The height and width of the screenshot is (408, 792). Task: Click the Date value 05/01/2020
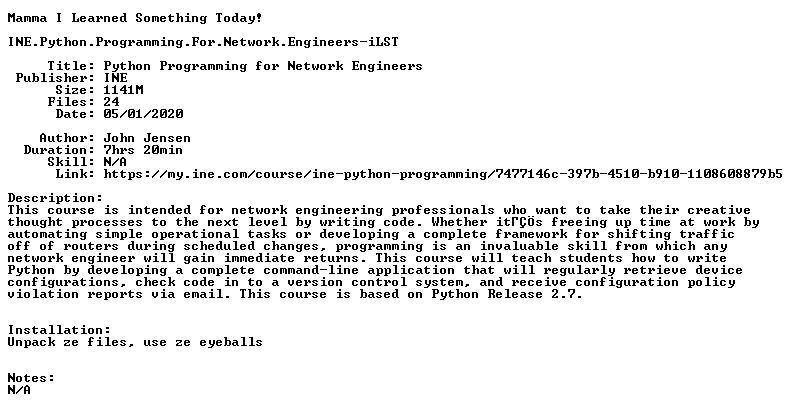[143, 114]
